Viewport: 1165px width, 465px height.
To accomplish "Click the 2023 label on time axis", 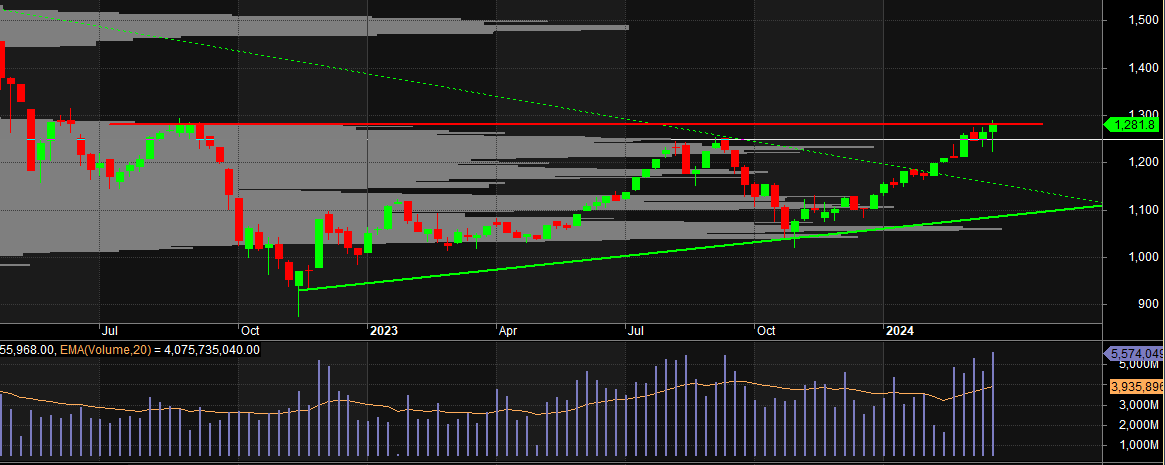I will [384, 331].
